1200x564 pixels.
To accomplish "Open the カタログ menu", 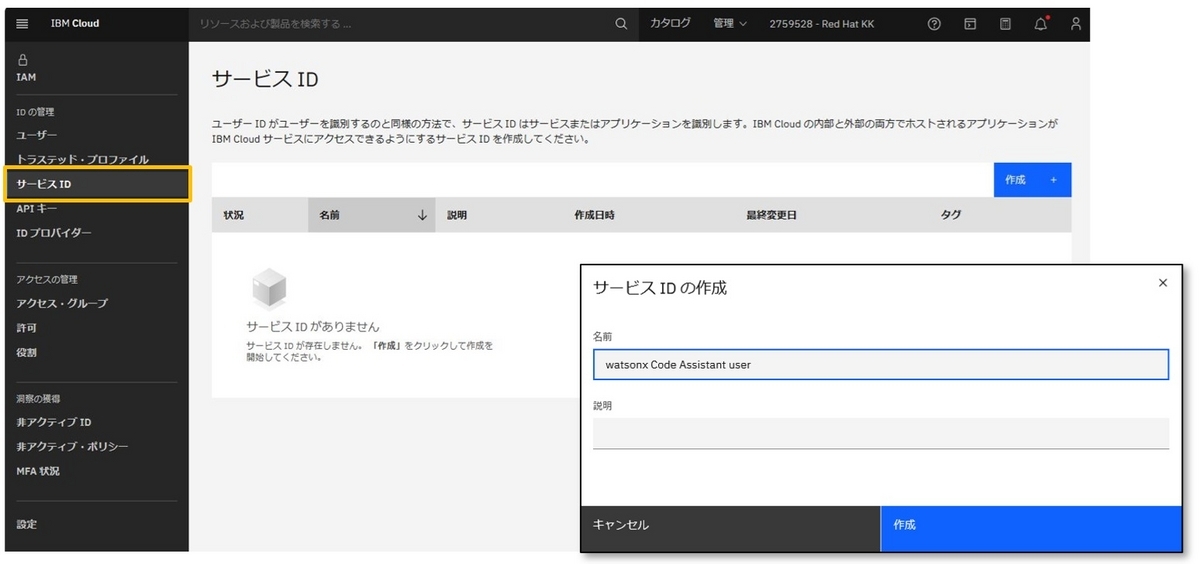I will click(x=670, y=24).
